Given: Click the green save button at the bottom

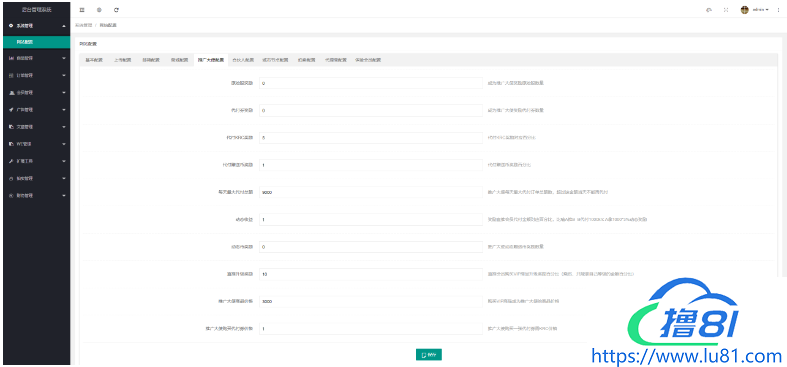Looking at the screenshot, I should 429,355.
